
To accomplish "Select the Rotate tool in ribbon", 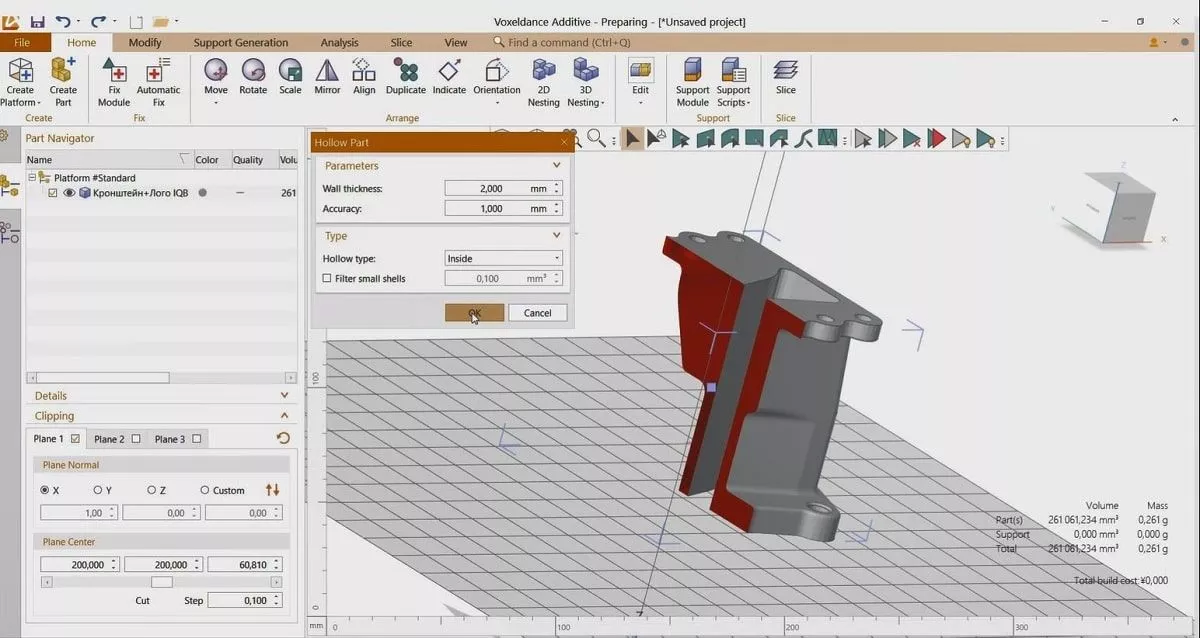I will tap(253, 72).
